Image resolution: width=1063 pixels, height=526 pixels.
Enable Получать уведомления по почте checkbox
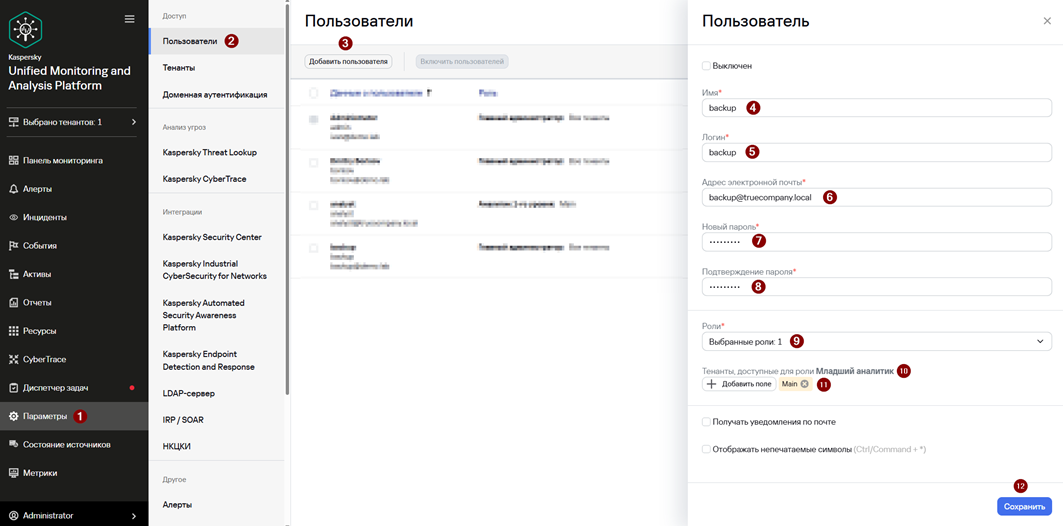706,422
